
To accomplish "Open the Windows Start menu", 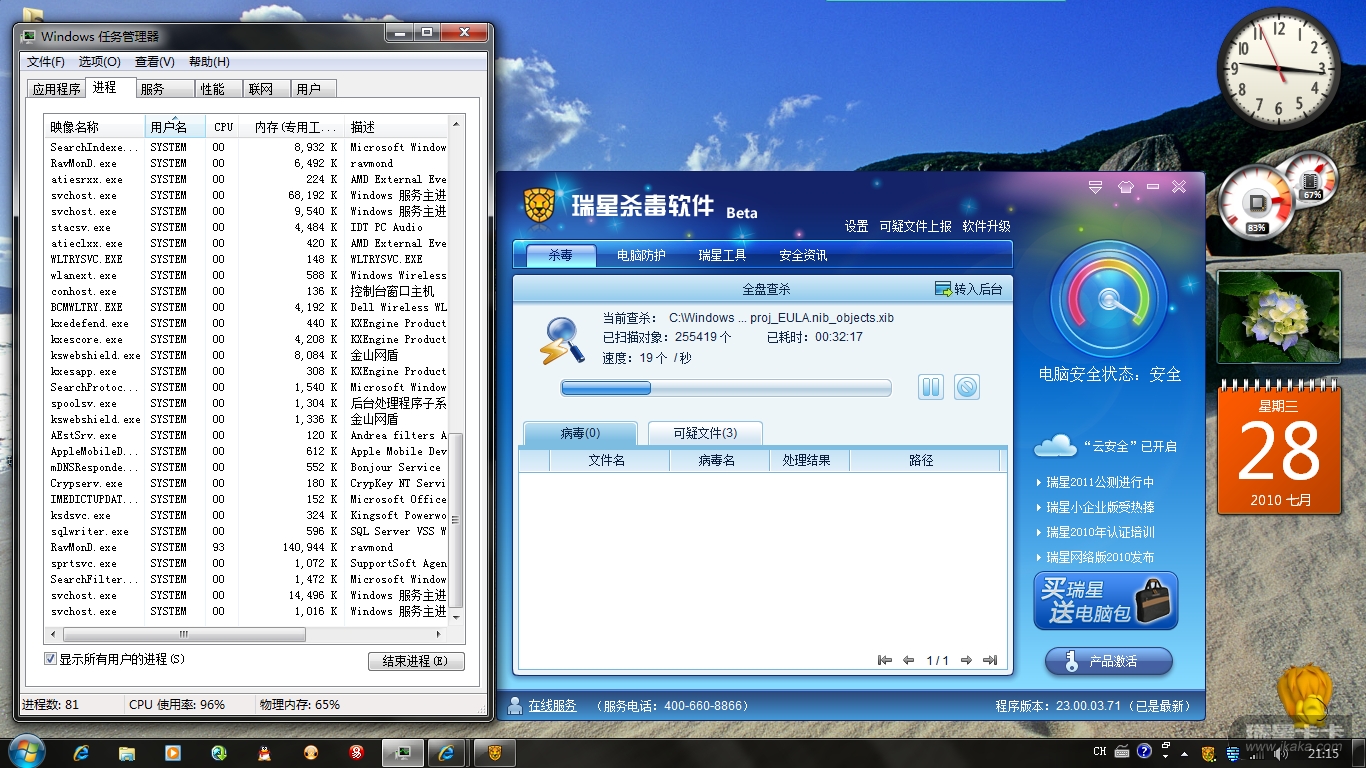I will tap(26, 751).
